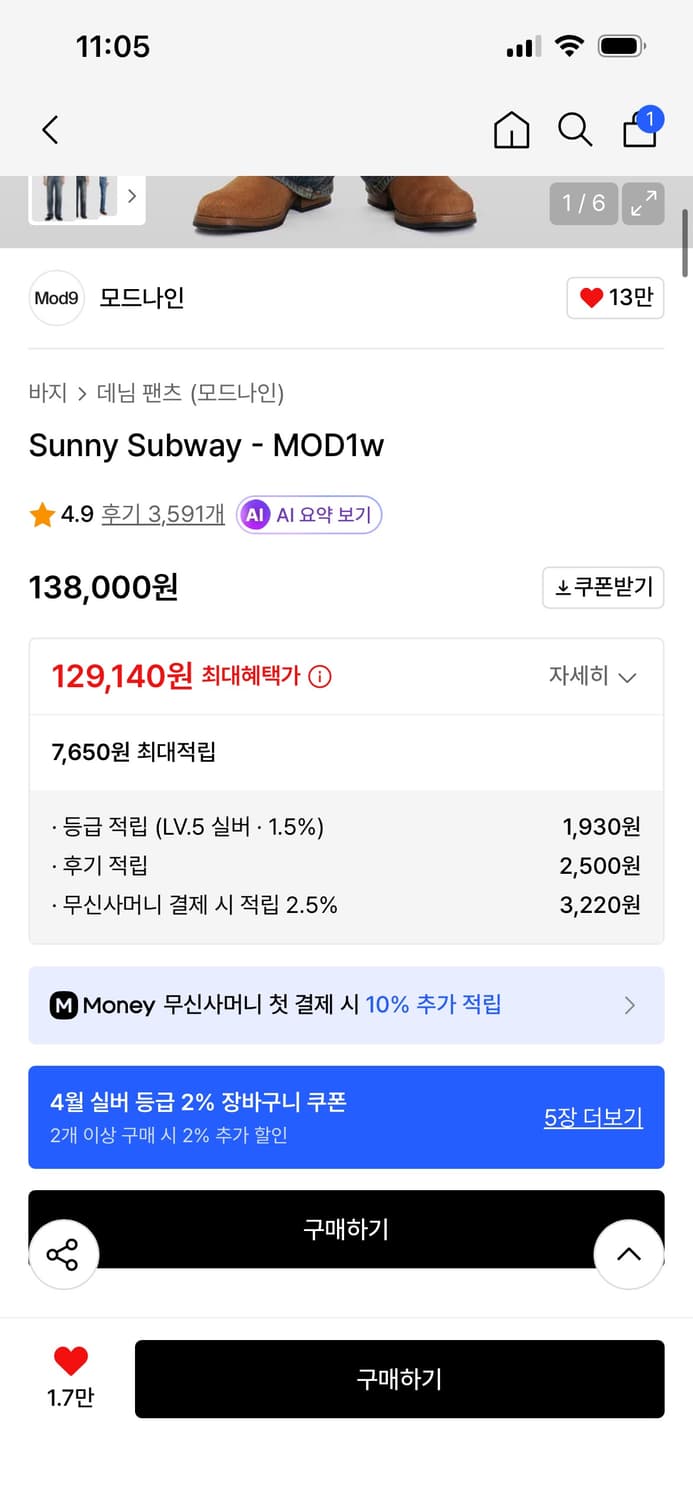
Task: Tap the back arrow to go back
Action: pyautogui.click(x=50, y=130)
